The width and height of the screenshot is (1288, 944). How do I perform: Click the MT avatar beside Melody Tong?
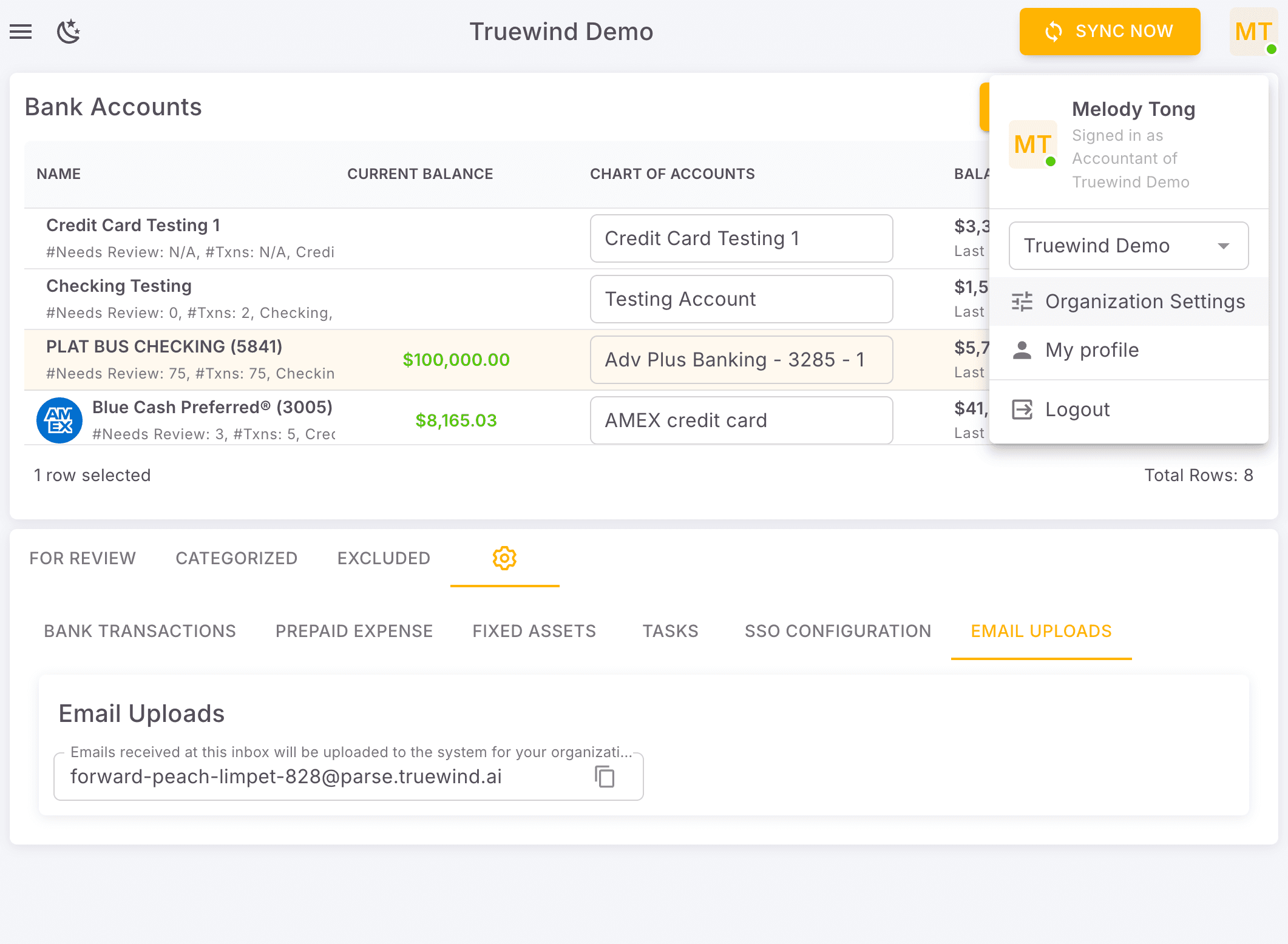(1032, 145)
